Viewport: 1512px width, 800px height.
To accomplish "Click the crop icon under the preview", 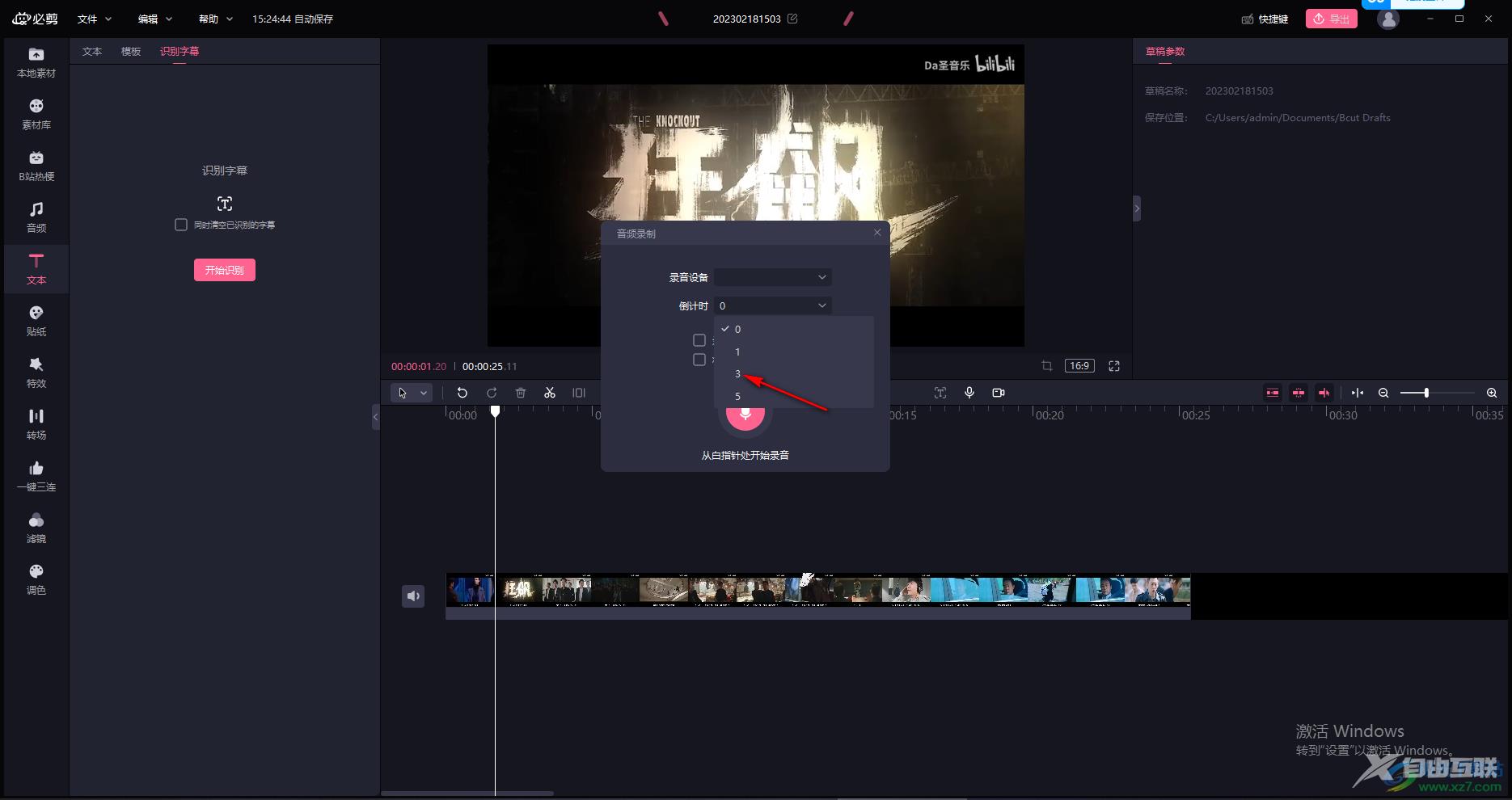I will point(1047,366).
